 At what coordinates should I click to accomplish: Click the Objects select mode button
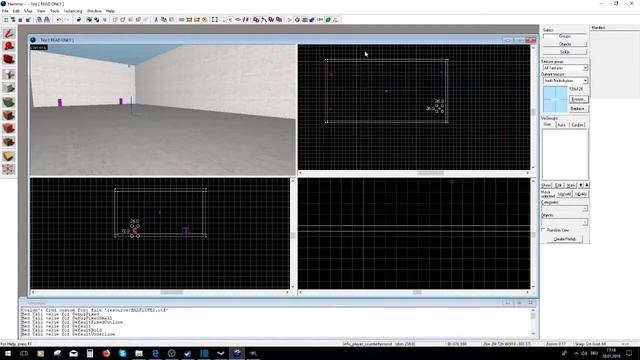[x=565, y=44]
